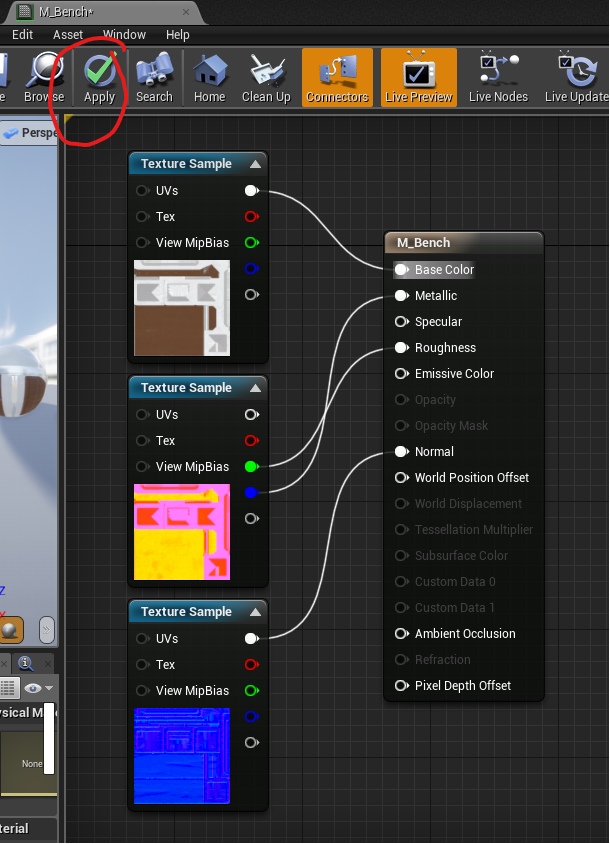Viewport: 610px width, 844px height.
Task: Open the Perspective viewport dropdown
Action: 30,132
